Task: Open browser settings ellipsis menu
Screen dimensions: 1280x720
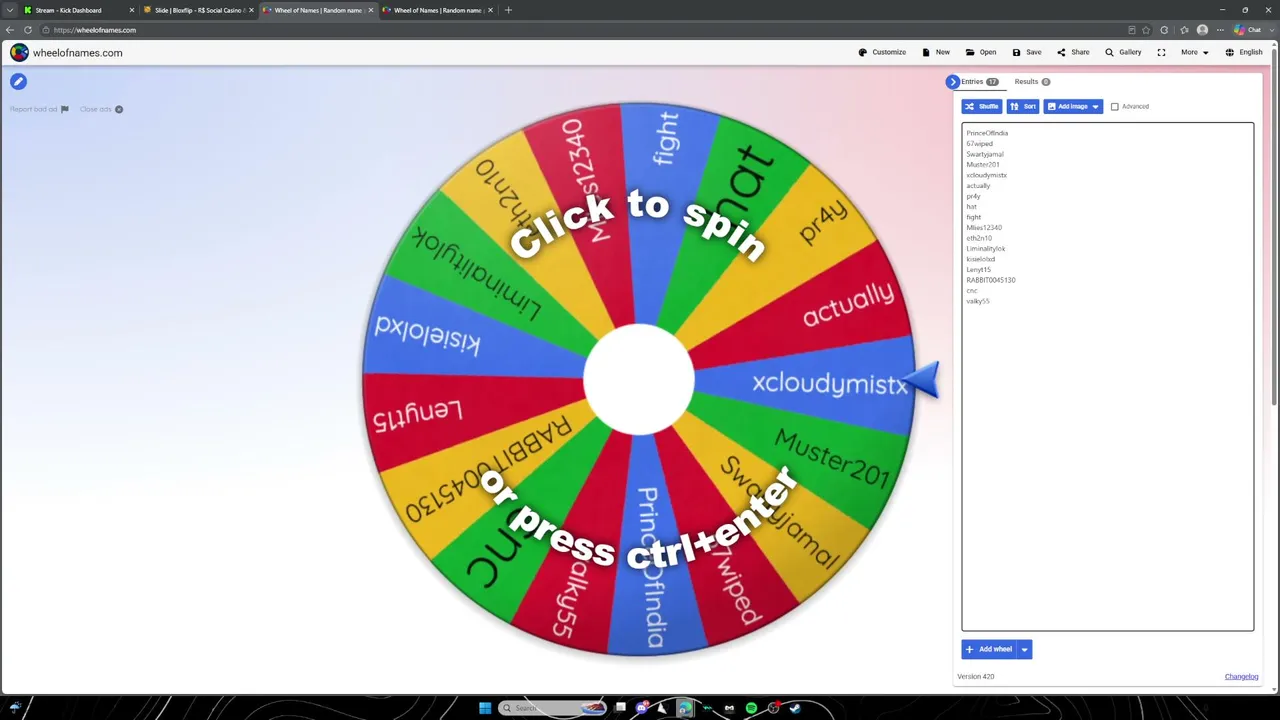Action: tap(1220, 30)
